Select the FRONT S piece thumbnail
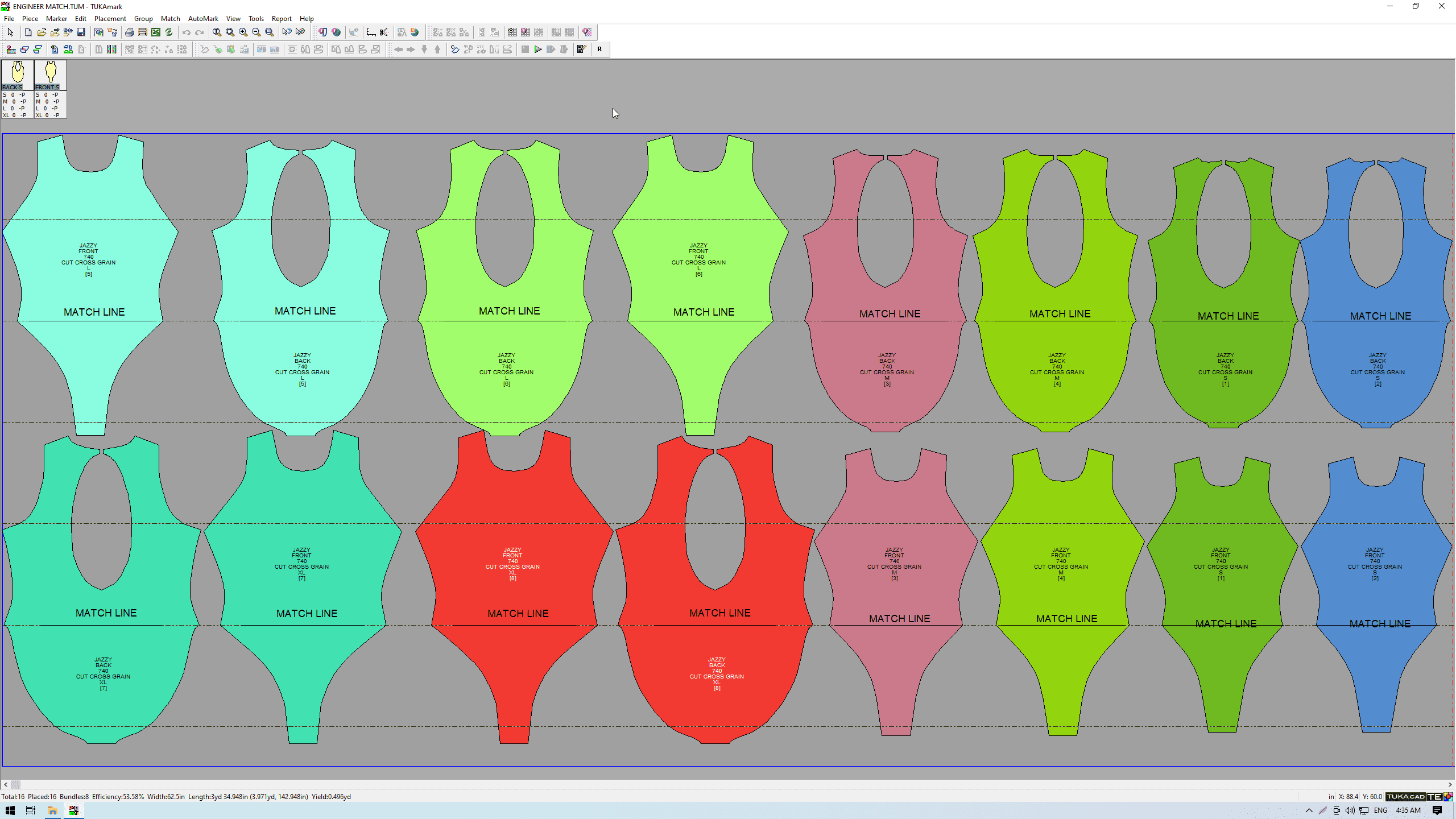The width and height of the screenshot is (1456, 819). pos(50,75)
